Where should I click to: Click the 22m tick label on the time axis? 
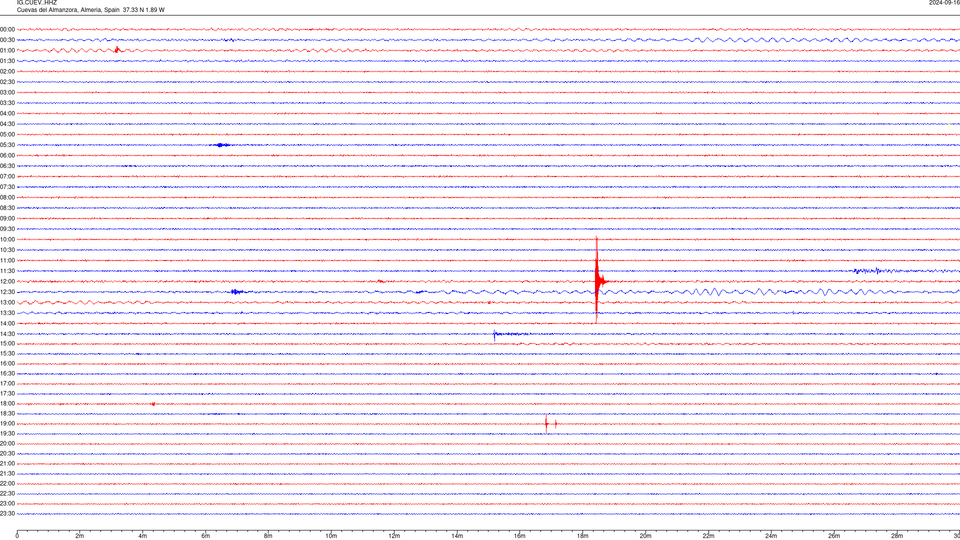coord(708,536)
